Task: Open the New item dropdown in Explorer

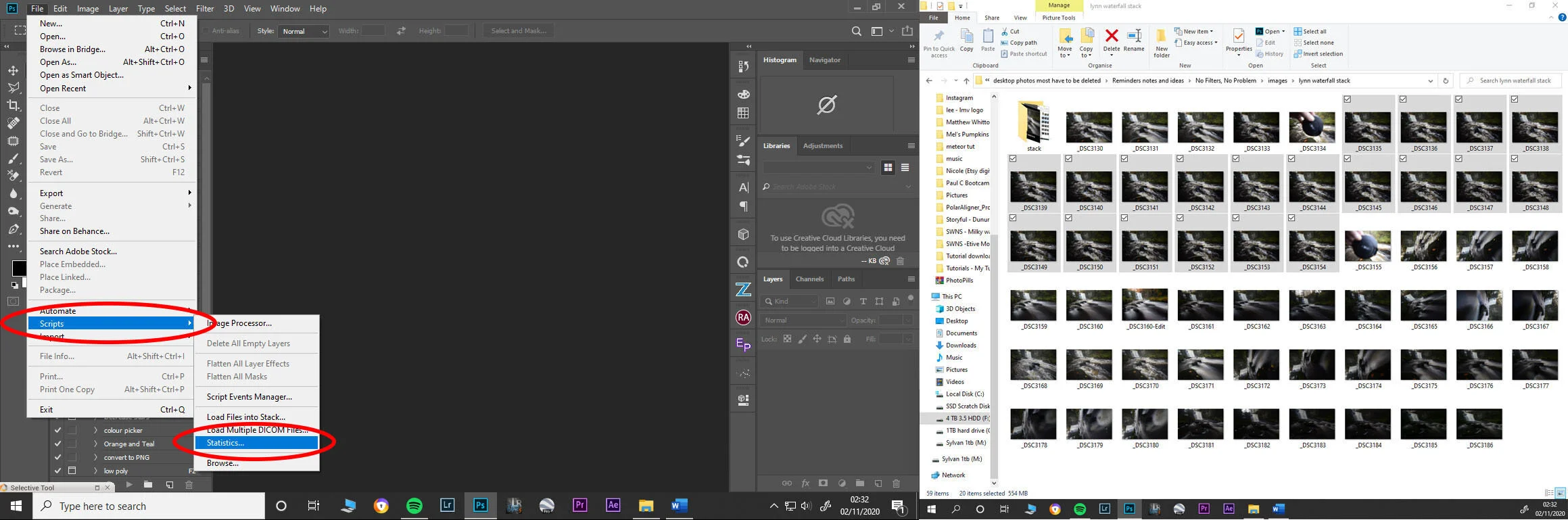Action: [1194, 31]
